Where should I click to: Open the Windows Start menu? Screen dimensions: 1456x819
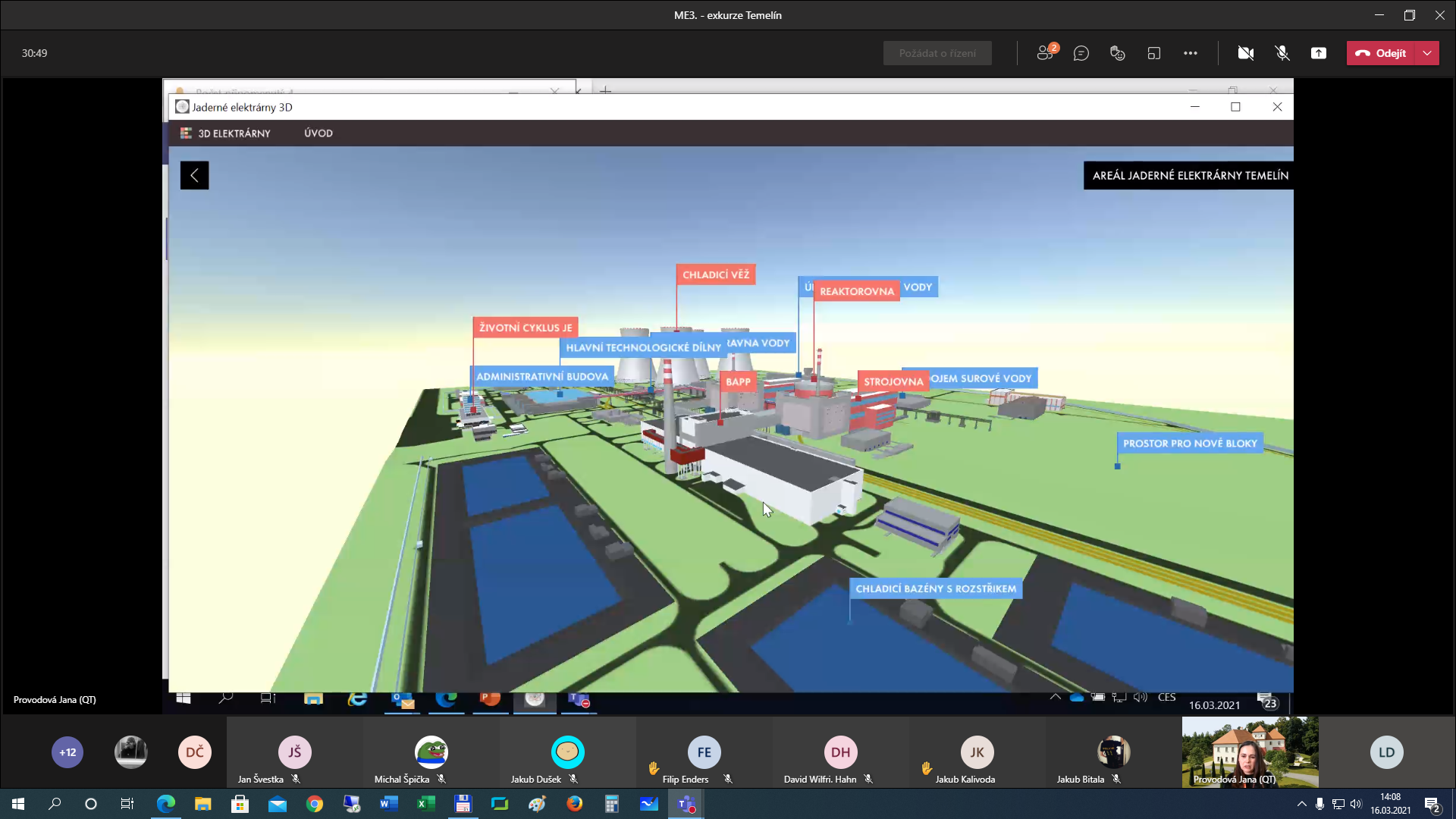point(18,804)
